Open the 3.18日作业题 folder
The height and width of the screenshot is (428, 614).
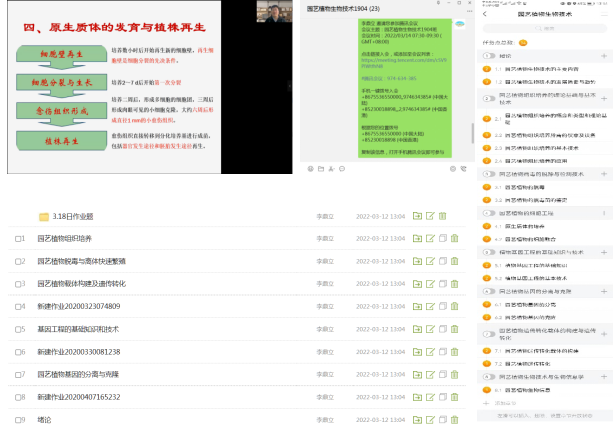[73, 215]
